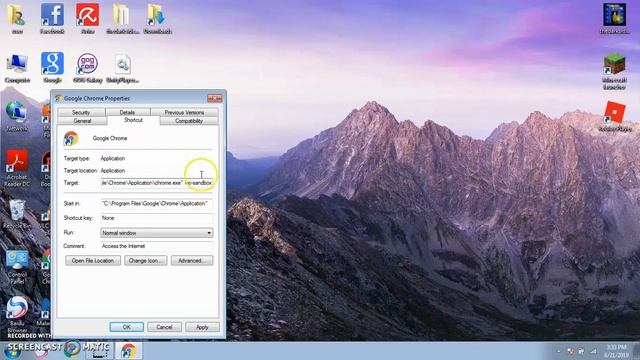Switch to the General tab
This screenshot has width=640, height=360.
point(82,121)
